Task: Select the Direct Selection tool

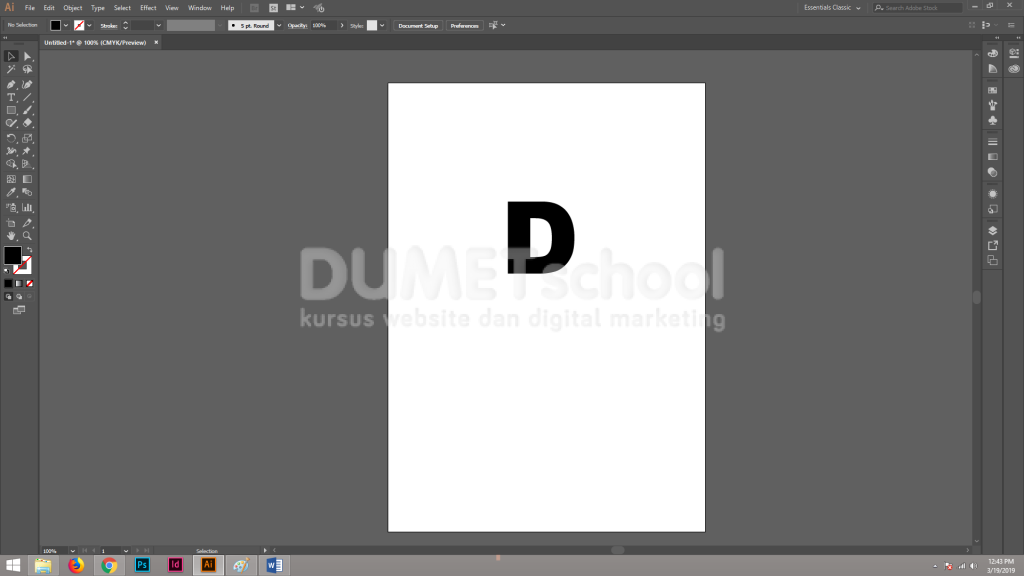Action: 27,56
